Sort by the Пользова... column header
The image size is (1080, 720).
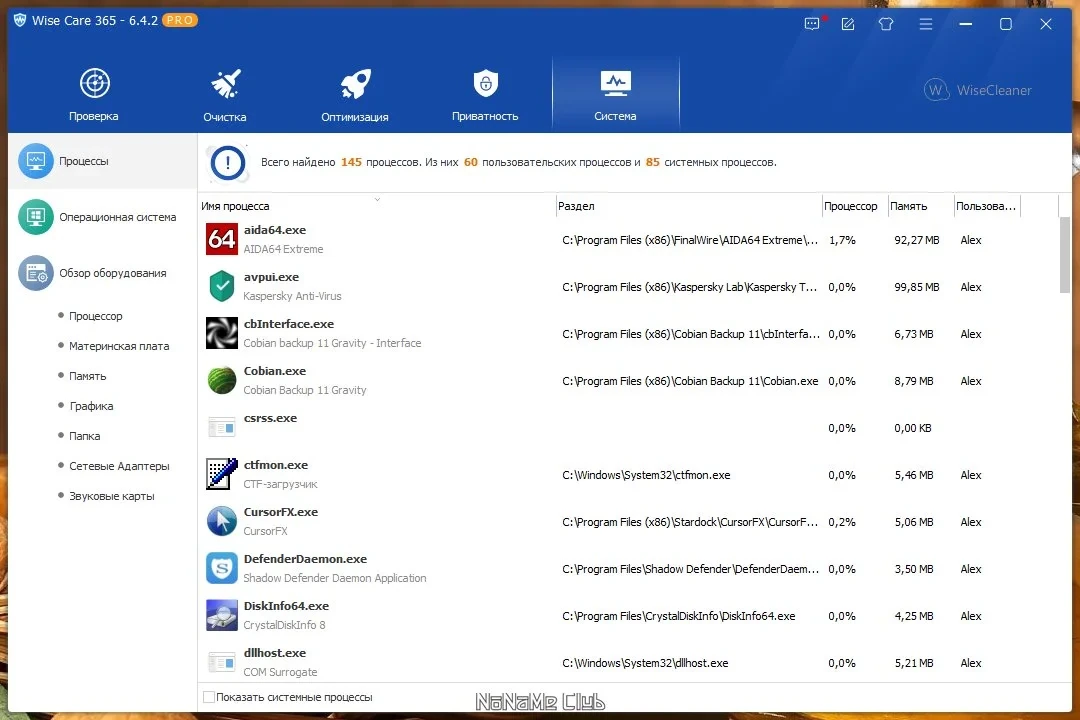tap(986, 206)
